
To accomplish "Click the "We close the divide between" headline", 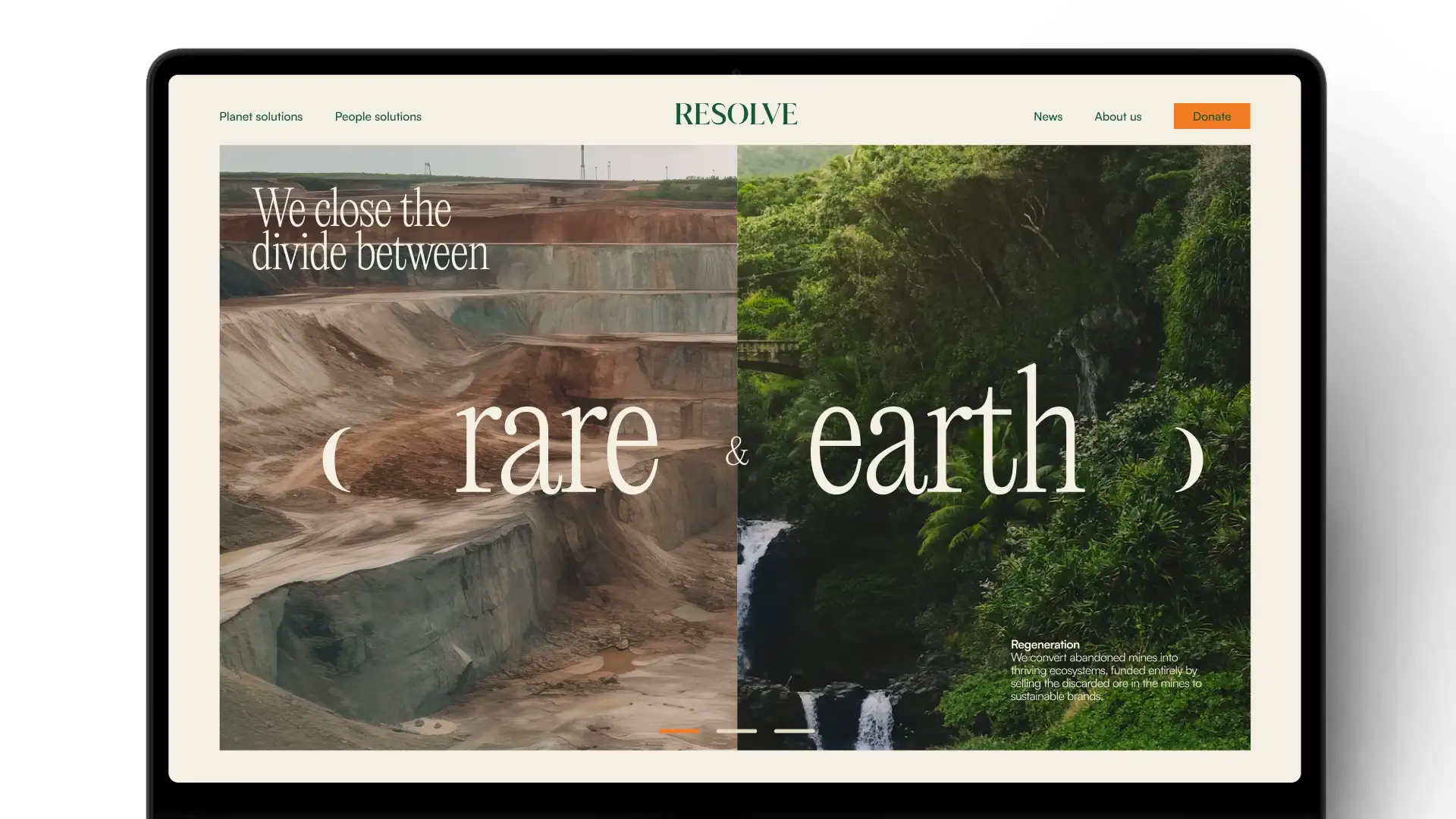I will 370,230.
